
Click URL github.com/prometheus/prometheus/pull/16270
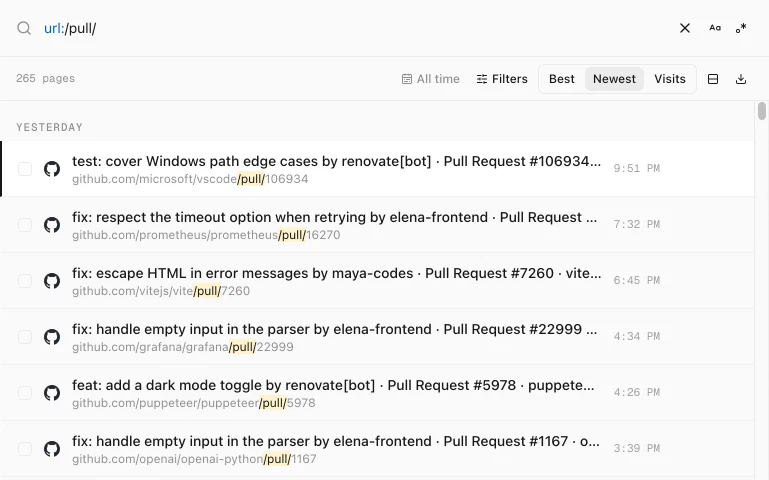point(206,235)
